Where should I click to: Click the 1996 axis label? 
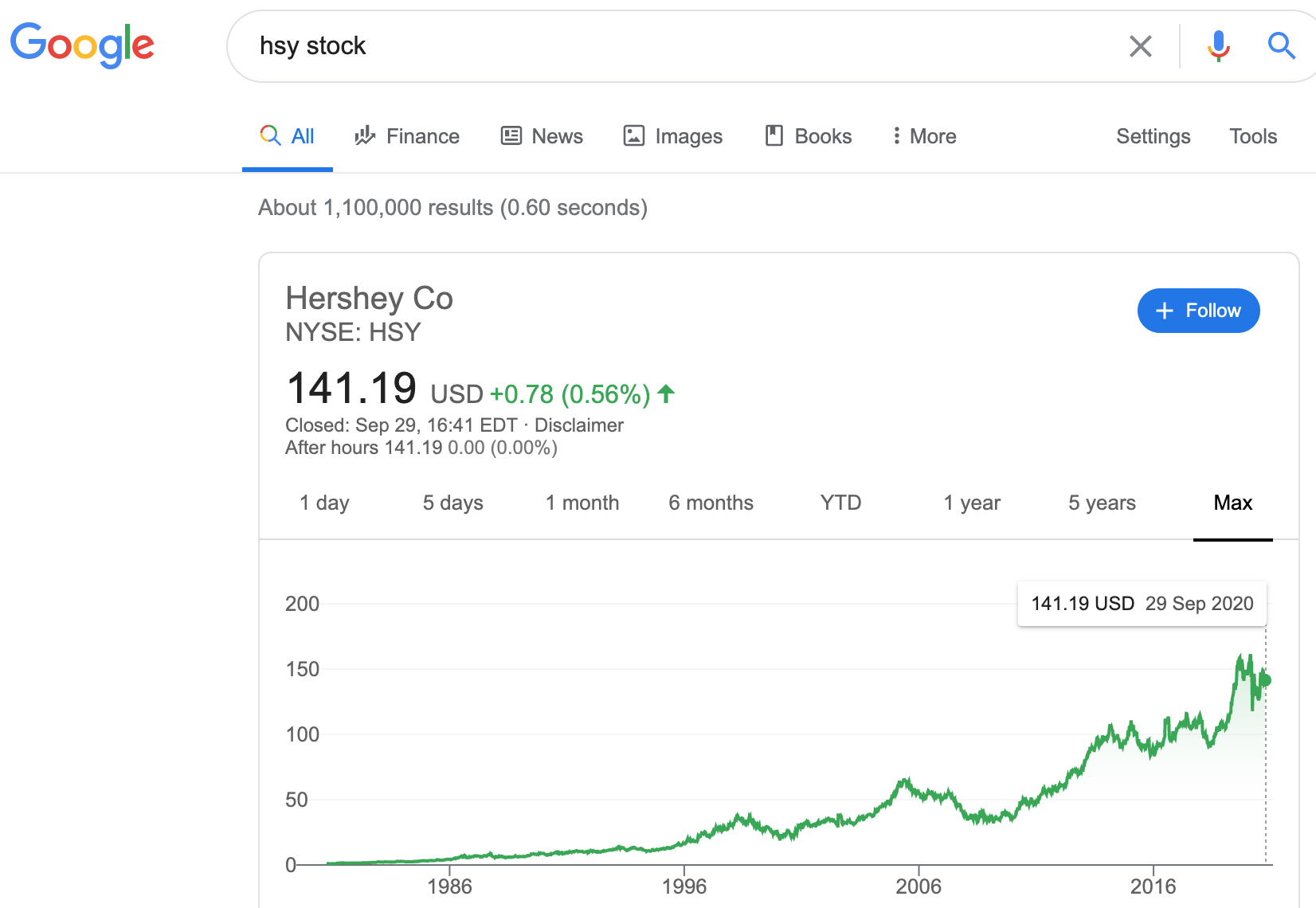coord(684,886)
